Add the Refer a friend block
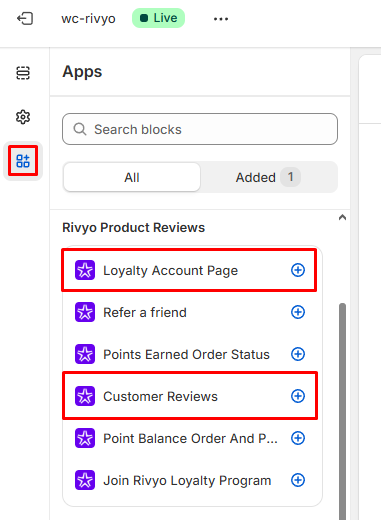 click(x=298, y=312)
